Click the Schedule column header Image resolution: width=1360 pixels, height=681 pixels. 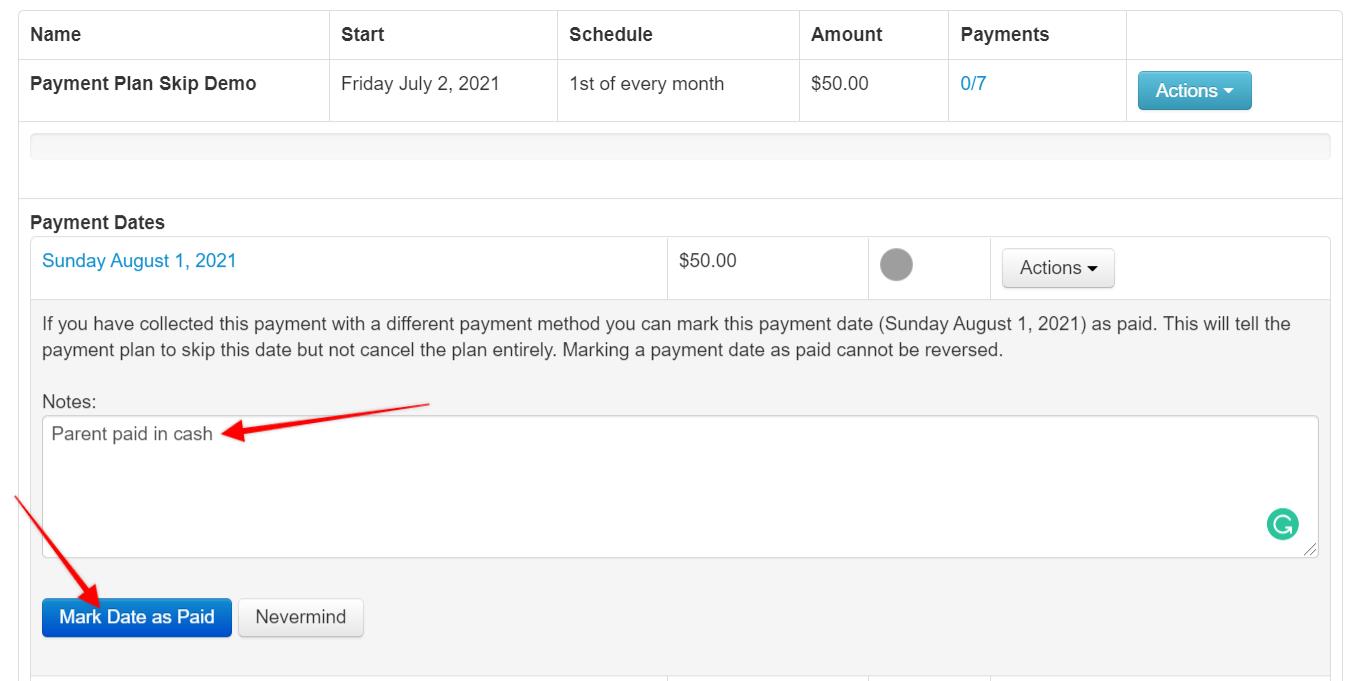point(610,35)
